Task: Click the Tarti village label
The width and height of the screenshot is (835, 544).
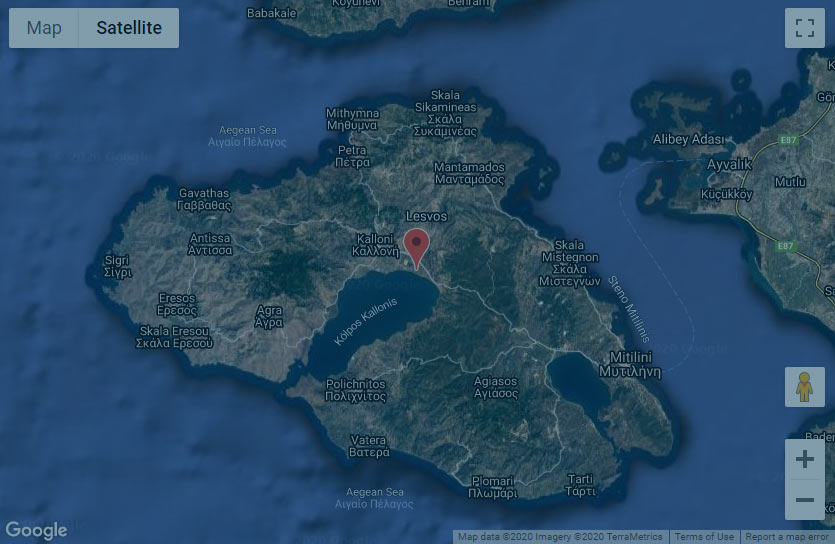Action: coord(580,484)
